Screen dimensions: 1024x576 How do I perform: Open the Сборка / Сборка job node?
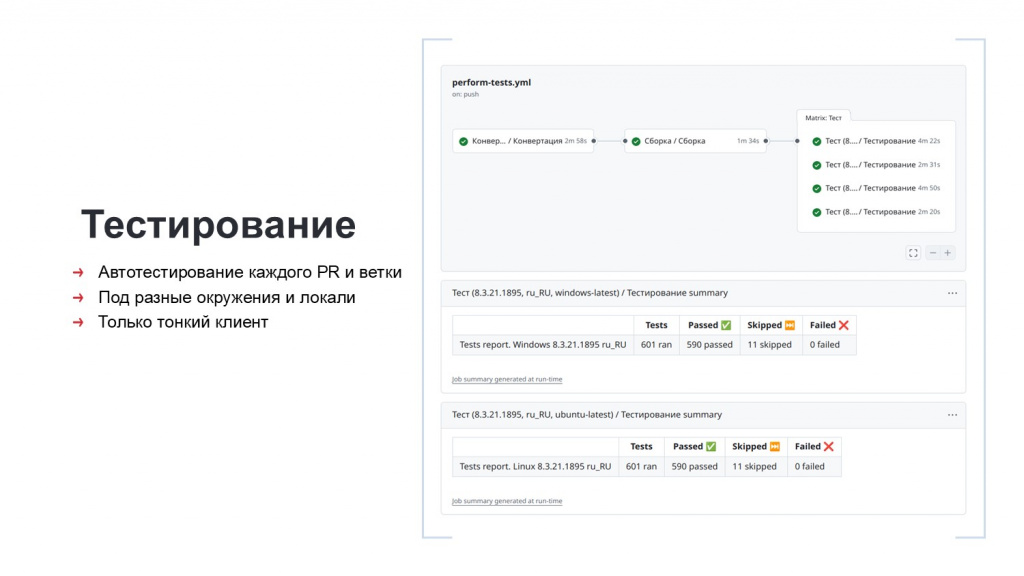695,141
